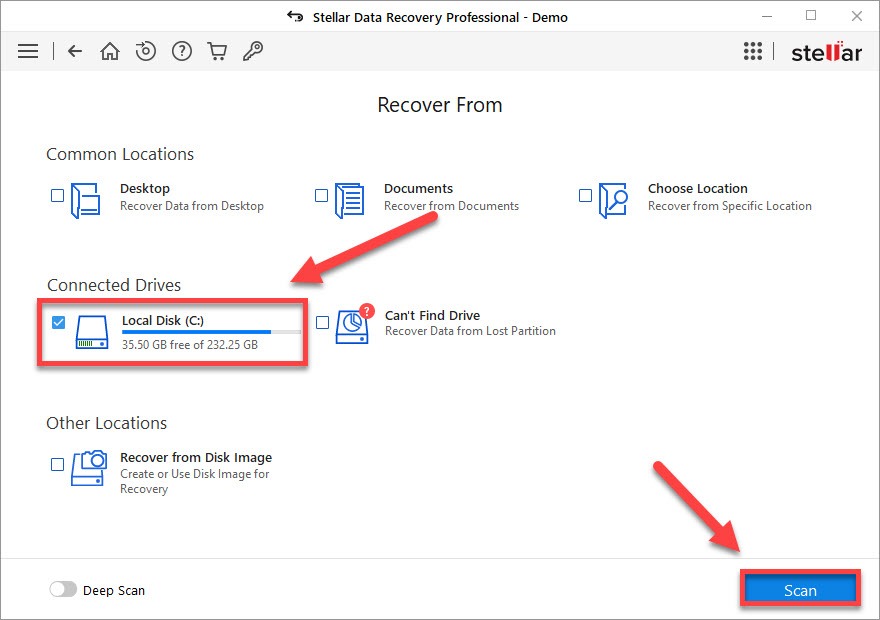Click the 'Deep Scan' label
The image size is (880, 620).
(x=114, y=590)
